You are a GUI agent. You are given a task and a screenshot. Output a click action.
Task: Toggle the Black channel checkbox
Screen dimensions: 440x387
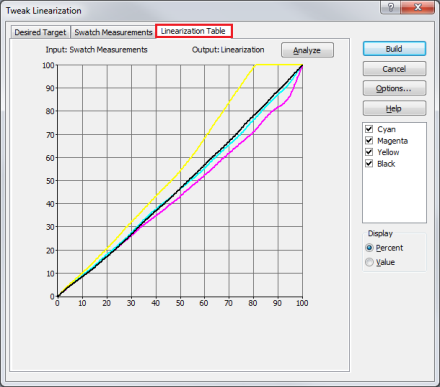pyautogui.click(x=369, y=163)
